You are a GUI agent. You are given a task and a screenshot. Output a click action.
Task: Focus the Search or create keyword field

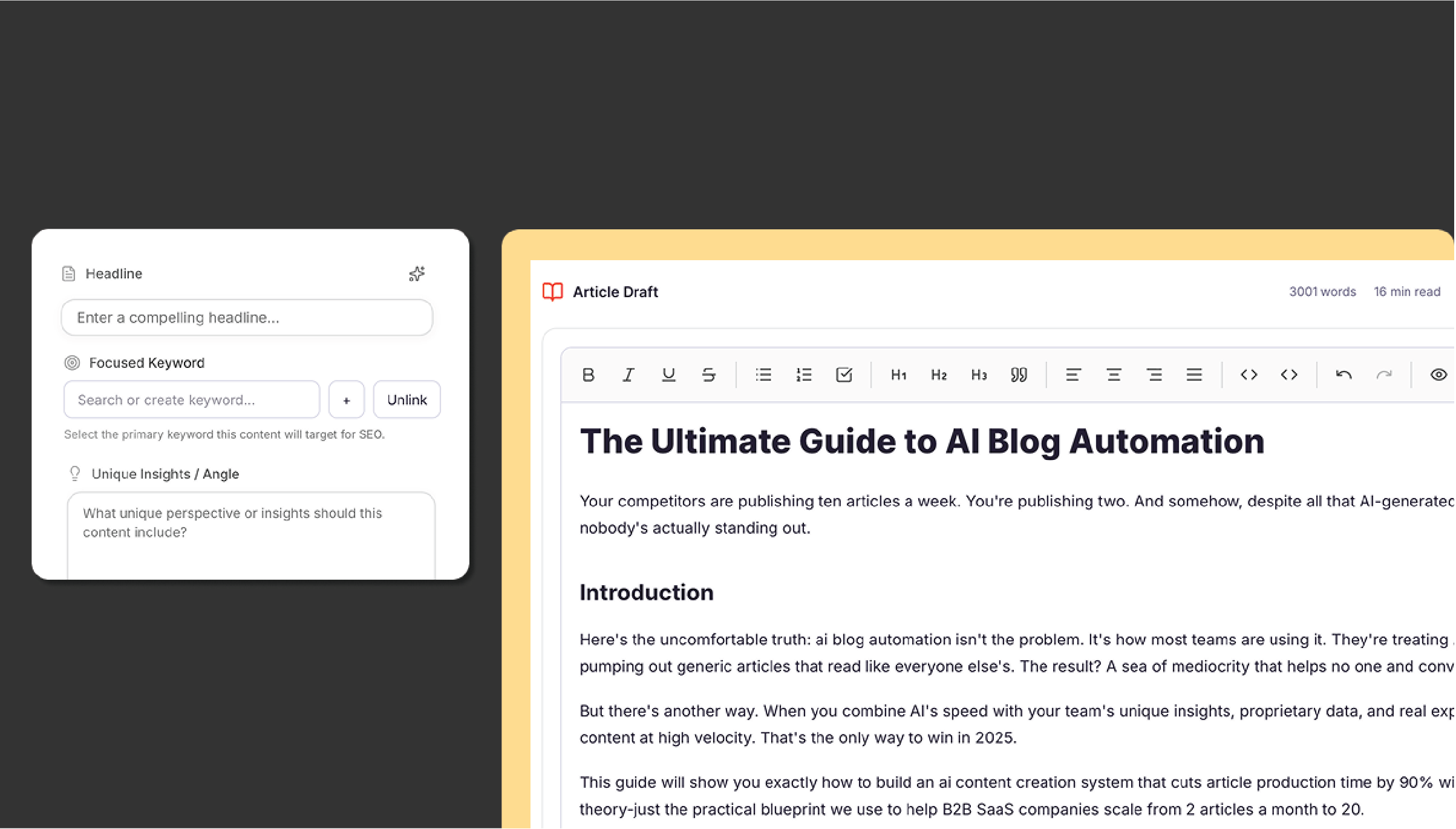point(191,400)
